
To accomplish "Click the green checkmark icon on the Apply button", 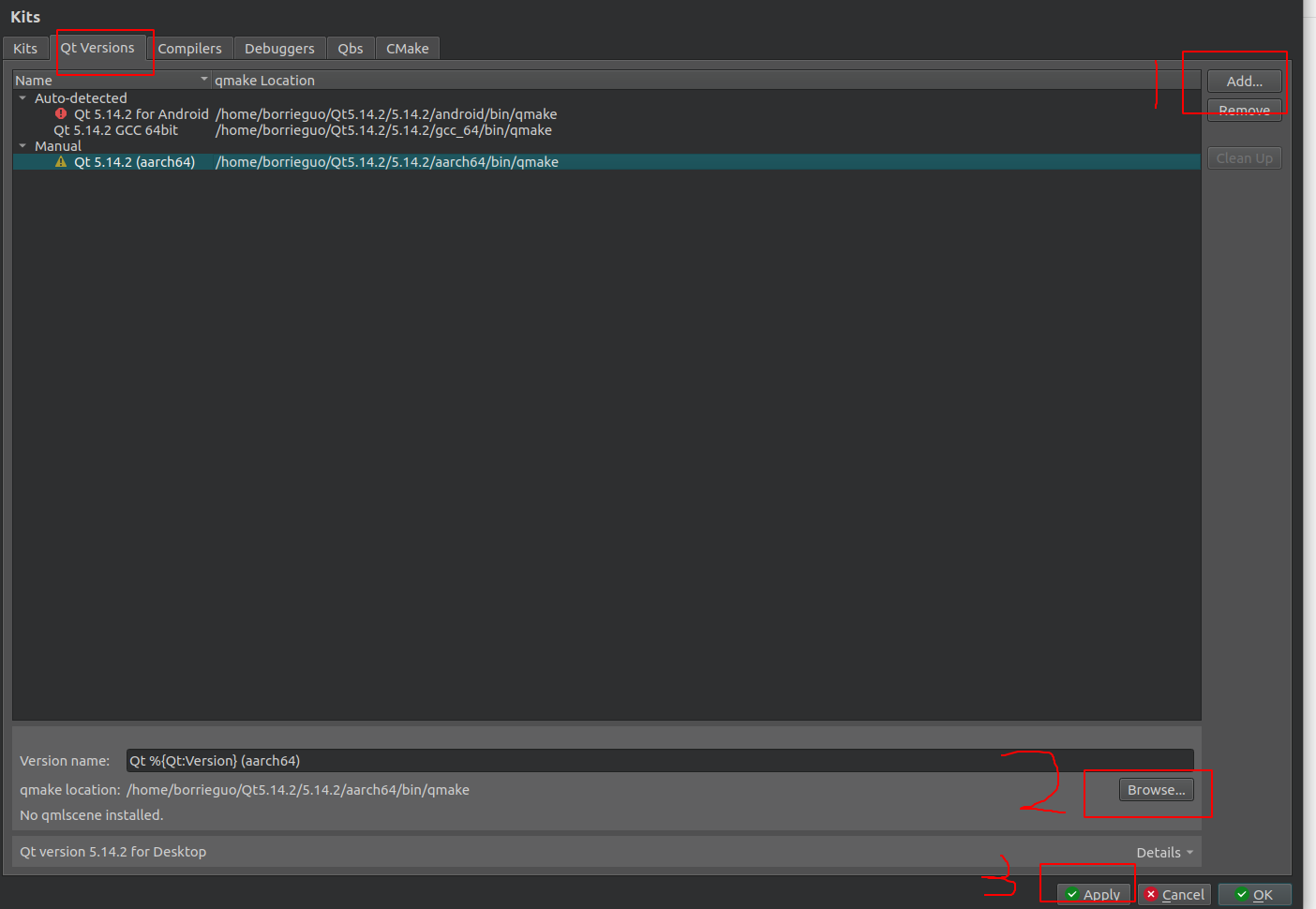I will pyautogui.click(x=1072, y=894).
